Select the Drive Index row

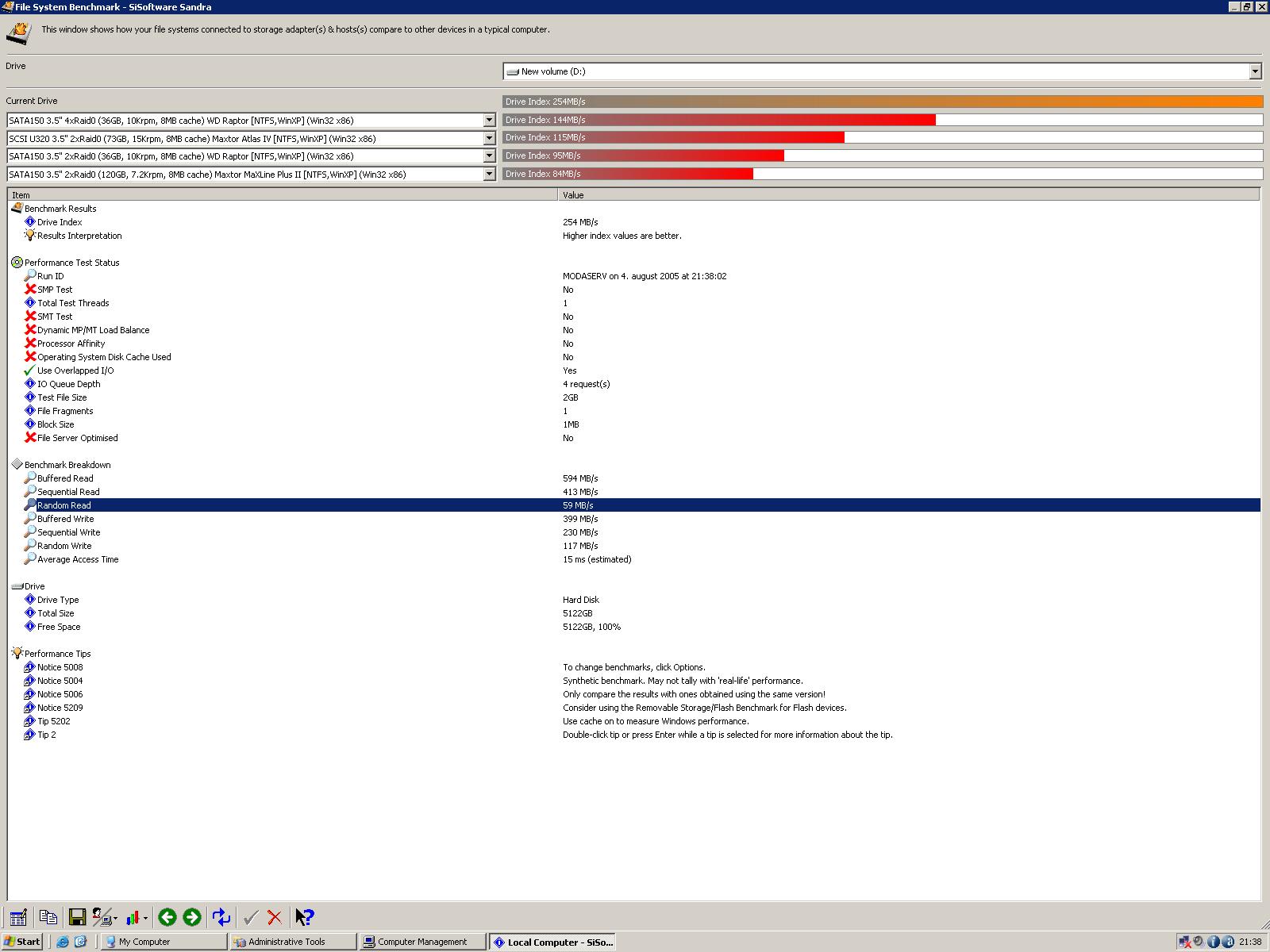tap(634, 222)
